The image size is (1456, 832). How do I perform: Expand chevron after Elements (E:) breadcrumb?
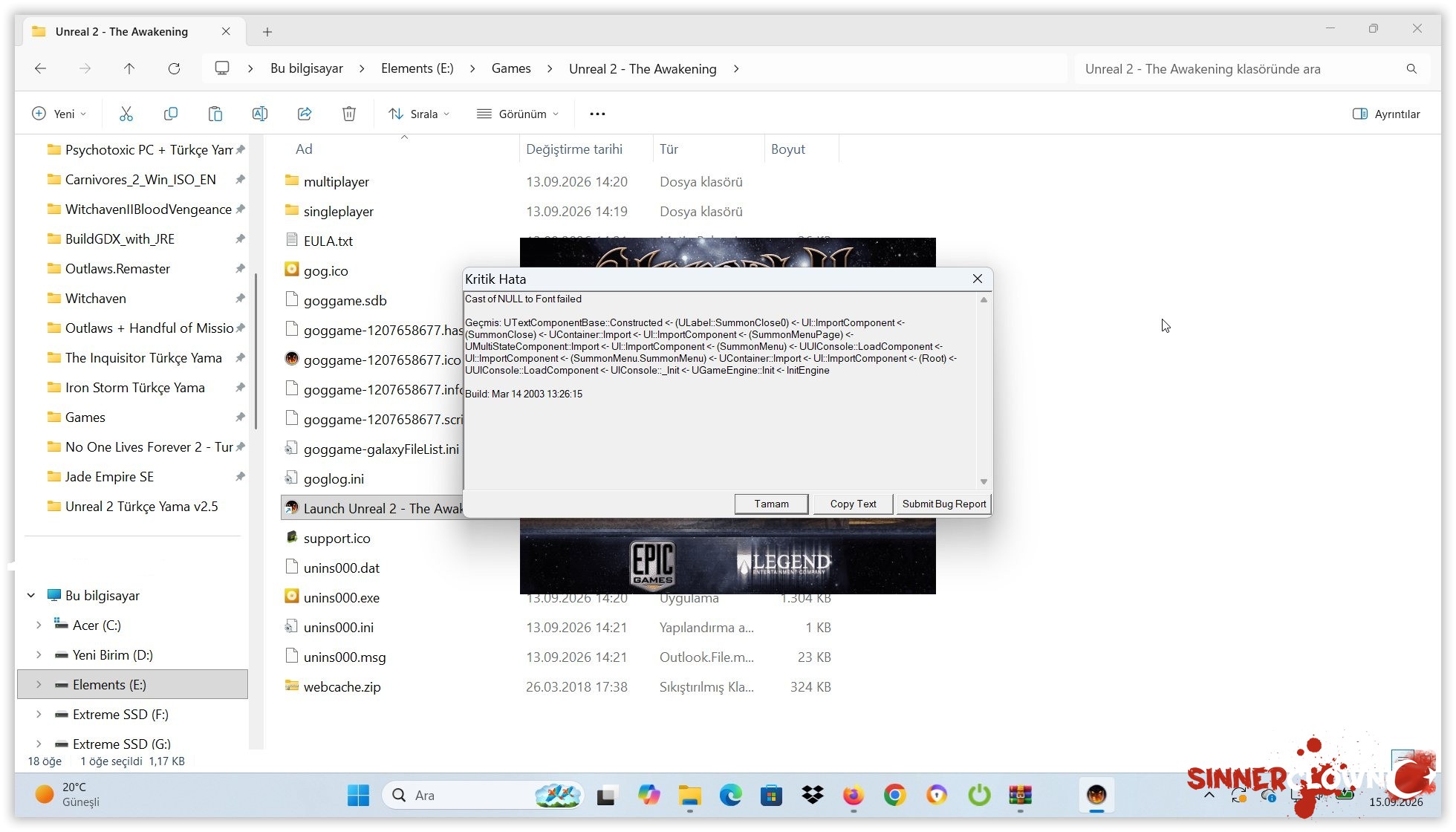pos(472,68)
